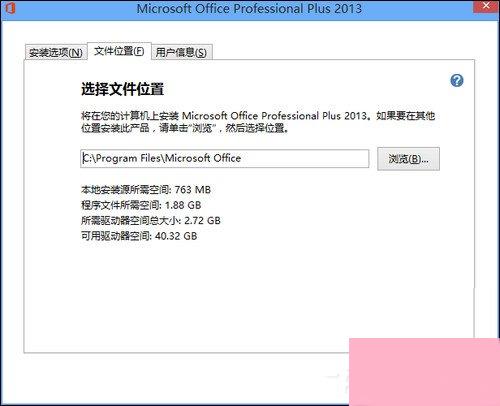The image size is (500, 406).
Task: Click the Microsoft Office Professional Plus 2013 title
Action: (x=249, y=9)
